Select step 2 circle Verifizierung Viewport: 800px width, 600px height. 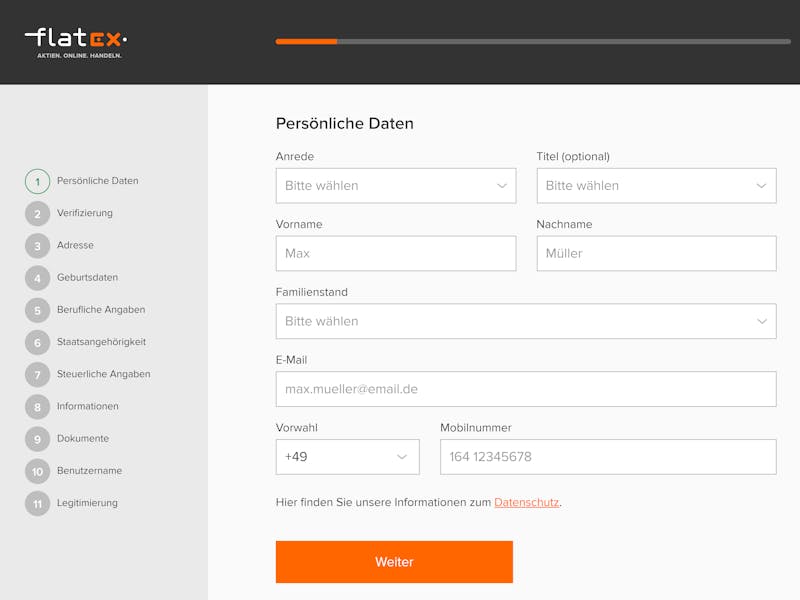37,214
